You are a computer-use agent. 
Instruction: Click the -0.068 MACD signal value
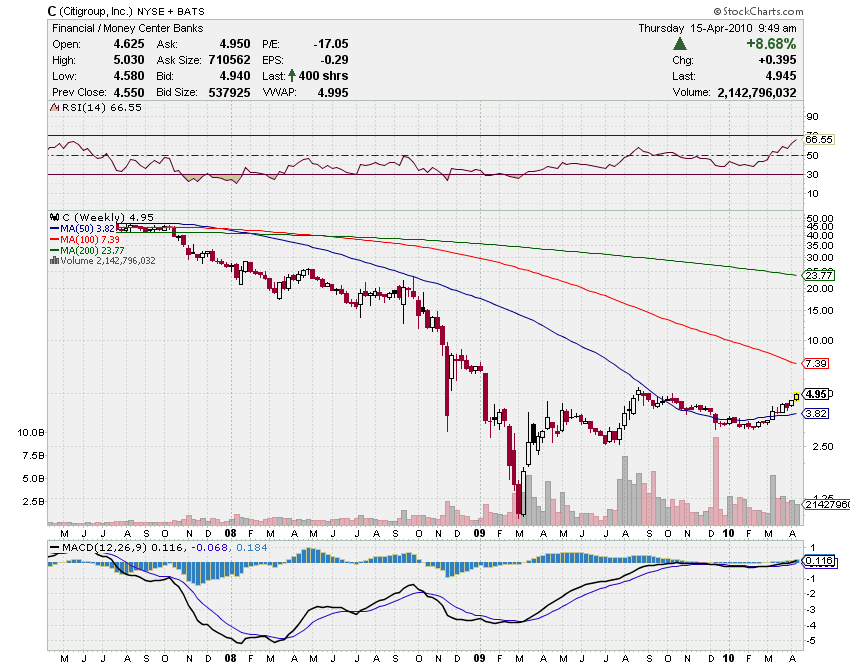pos(209,548)
